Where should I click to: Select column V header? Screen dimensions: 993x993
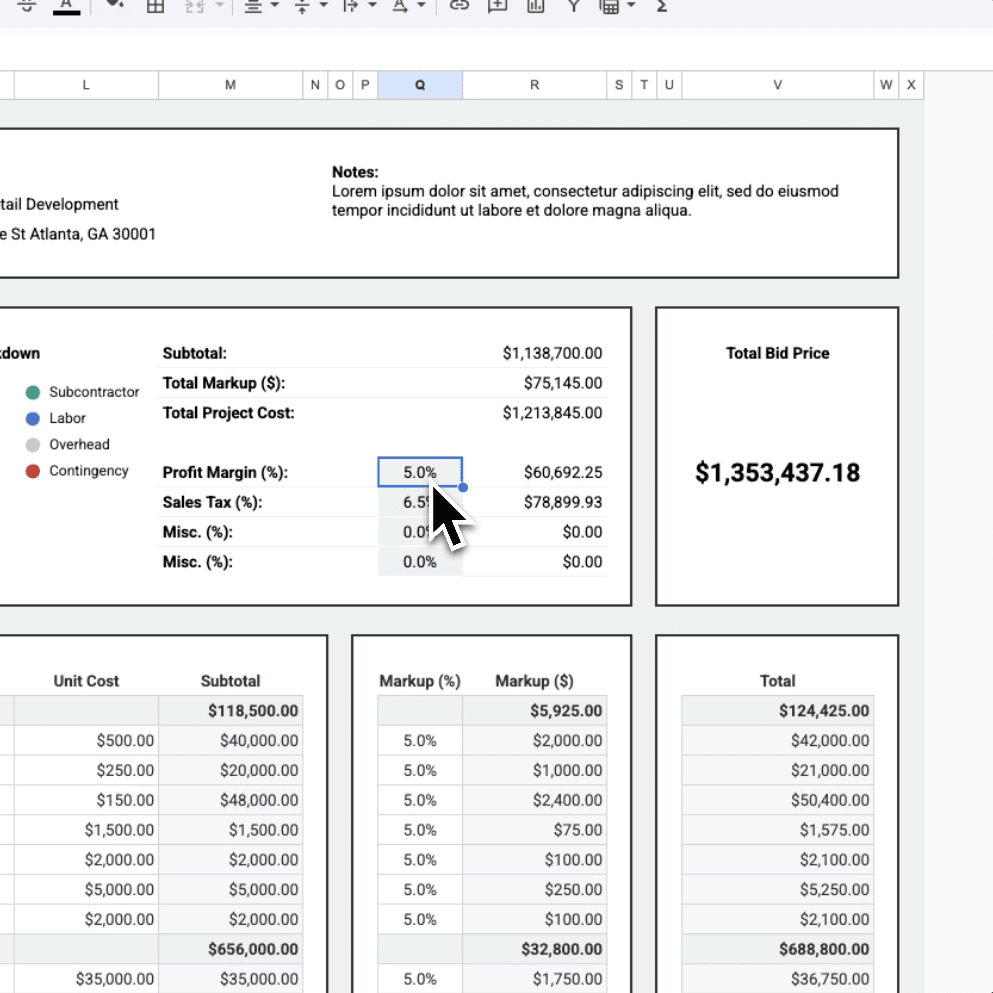[x=777, y=85]
